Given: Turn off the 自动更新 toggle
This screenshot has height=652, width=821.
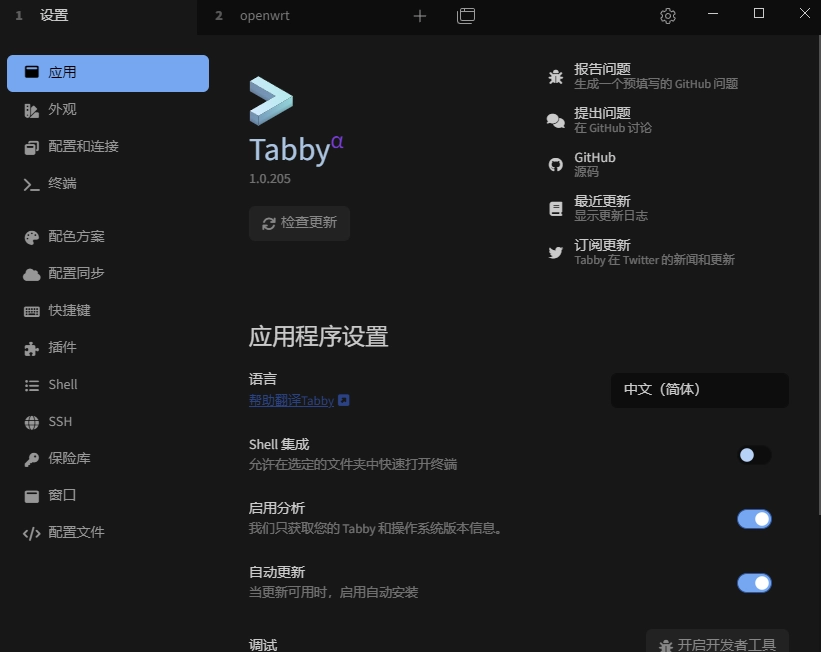Looking at the screenshot, I should coord(754,583).
